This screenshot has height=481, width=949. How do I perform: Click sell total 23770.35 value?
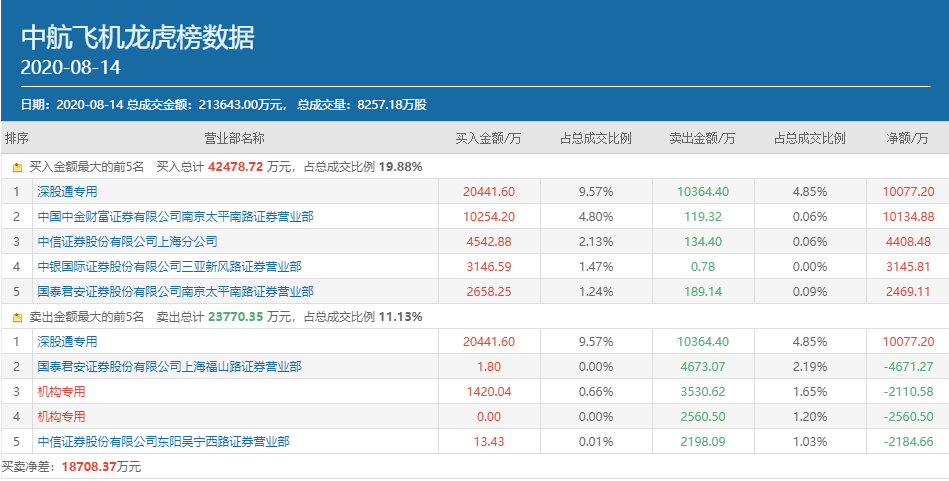click(x=235, y=316)
